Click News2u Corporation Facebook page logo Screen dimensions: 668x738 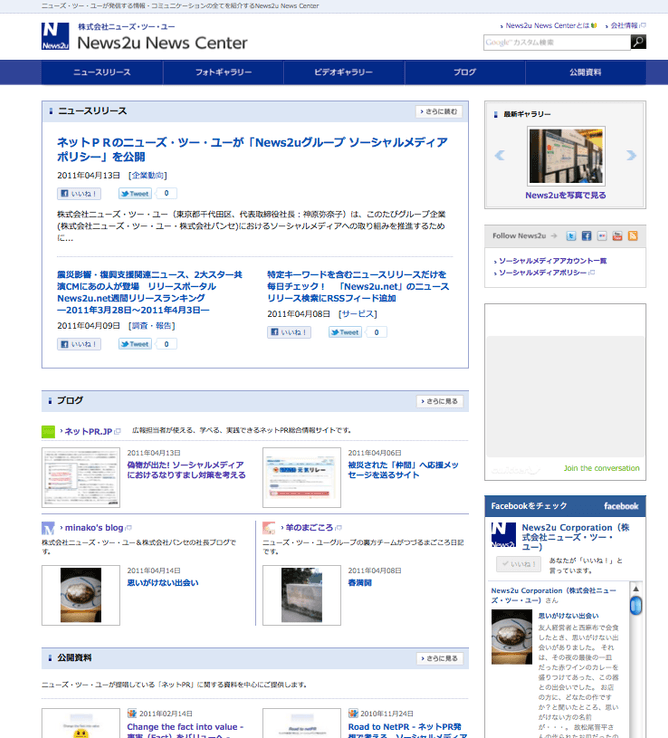[x=503, y=535]
